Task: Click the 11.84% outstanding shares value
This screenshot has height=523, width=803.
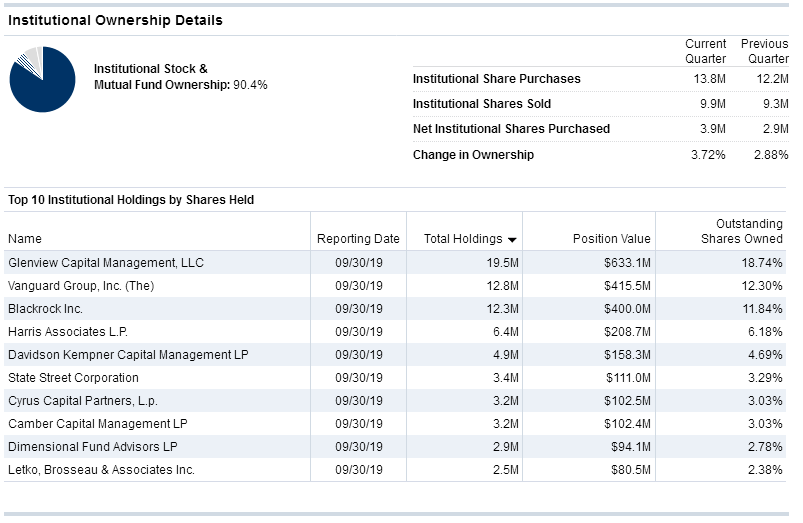Action: point(763,309)
